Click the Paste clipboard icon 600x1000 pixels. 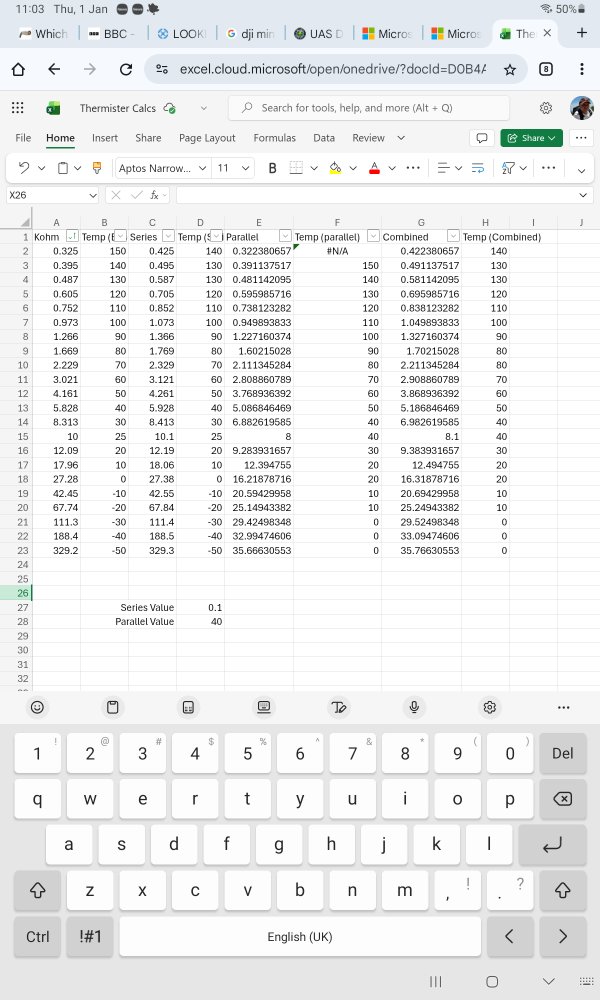tap(62, 168)
